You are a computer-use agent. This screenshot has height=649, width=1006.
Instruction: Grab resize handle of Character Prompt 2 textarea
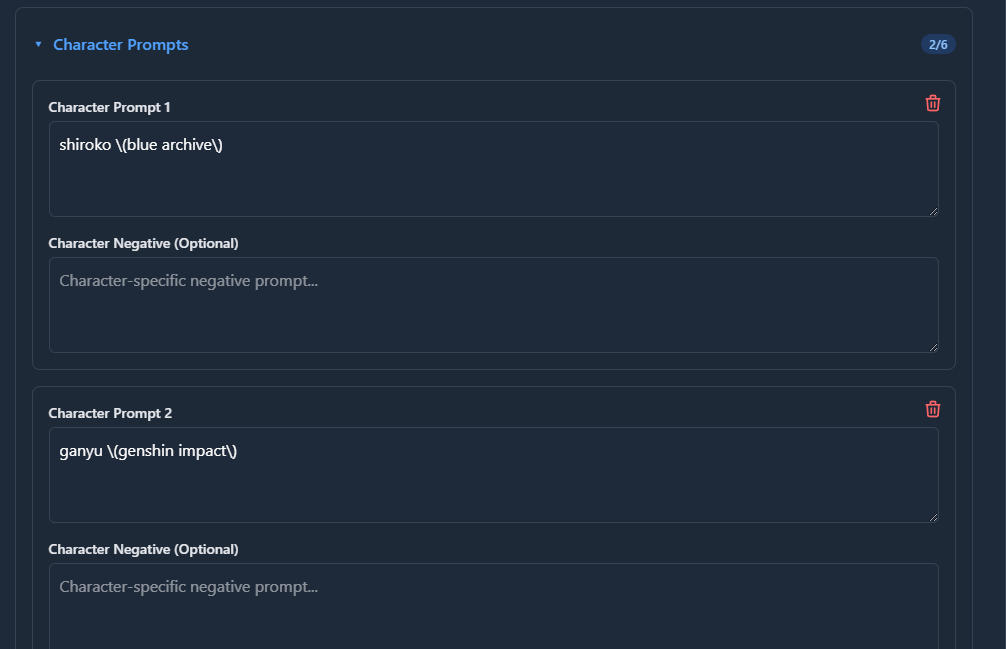click(x=934, y=518)
